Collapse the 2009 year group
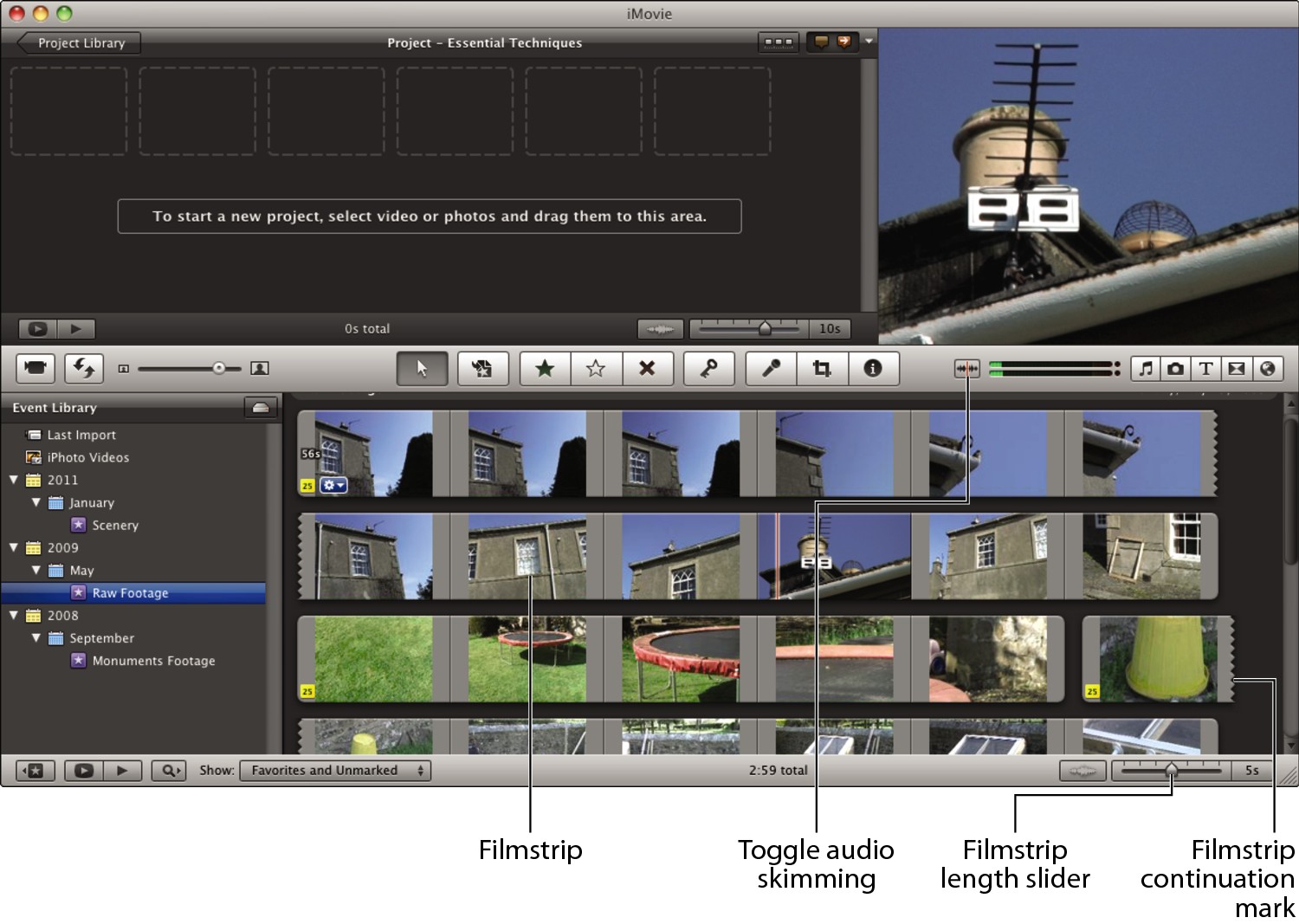 tap(14, 547)
